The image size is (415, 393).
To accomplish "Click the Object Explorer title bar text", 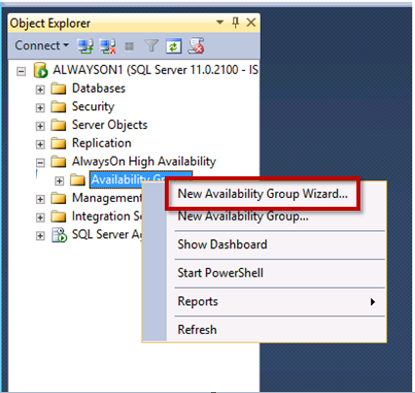I will click(x=50, y=23).
